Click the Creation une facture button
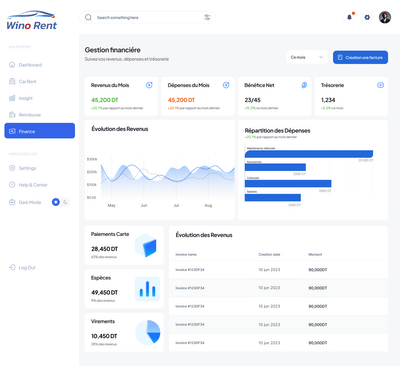This screenshot has height=366, width=400. coord(360,57)
